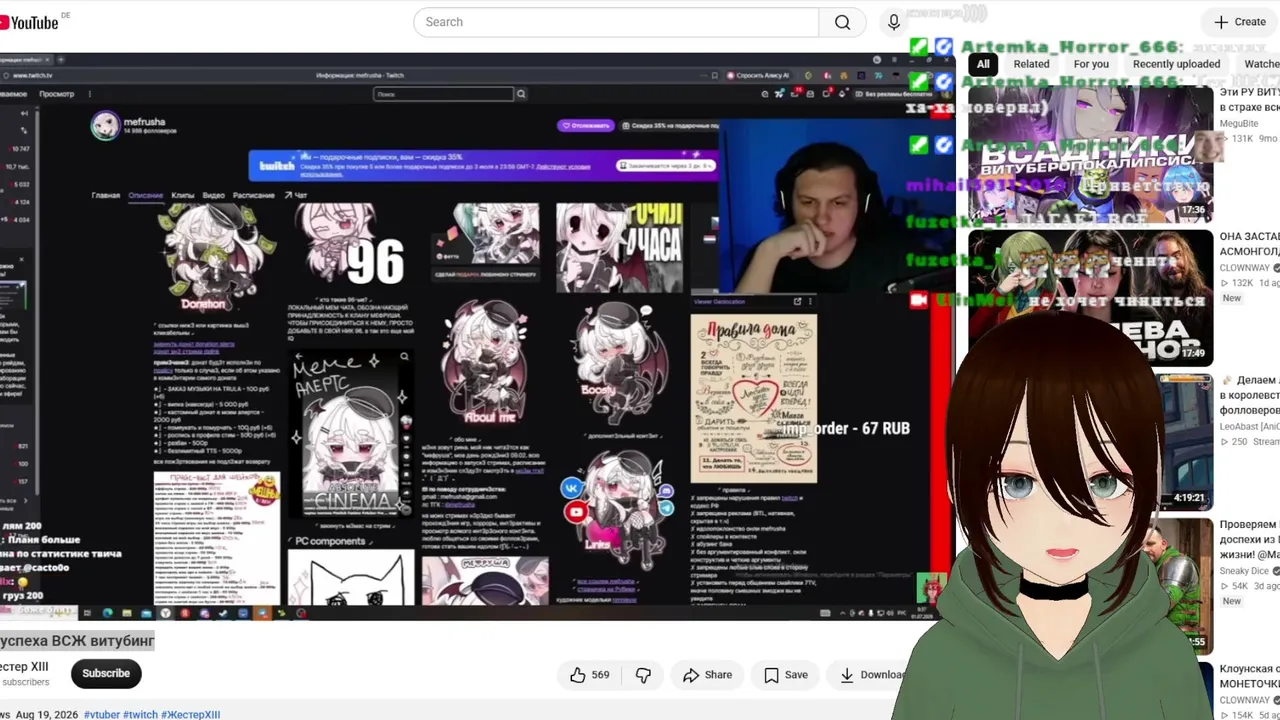The height and width of the screenshot is (720, 1280).
Task: Open video title starting 'Делаем'
Action: coord(1249,396)
